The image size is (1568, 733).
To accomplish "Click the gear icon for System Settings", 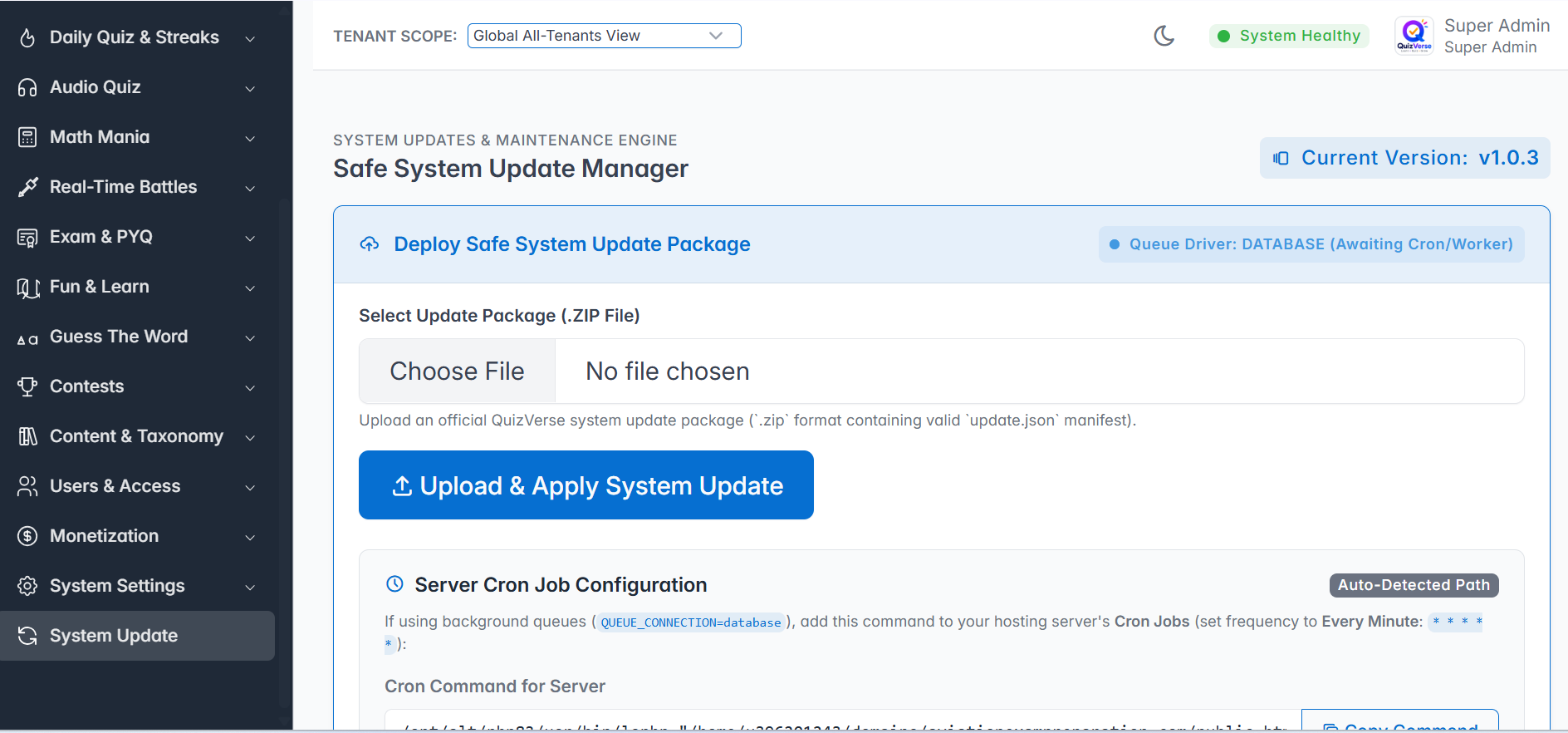I will [x=27, y=586].
